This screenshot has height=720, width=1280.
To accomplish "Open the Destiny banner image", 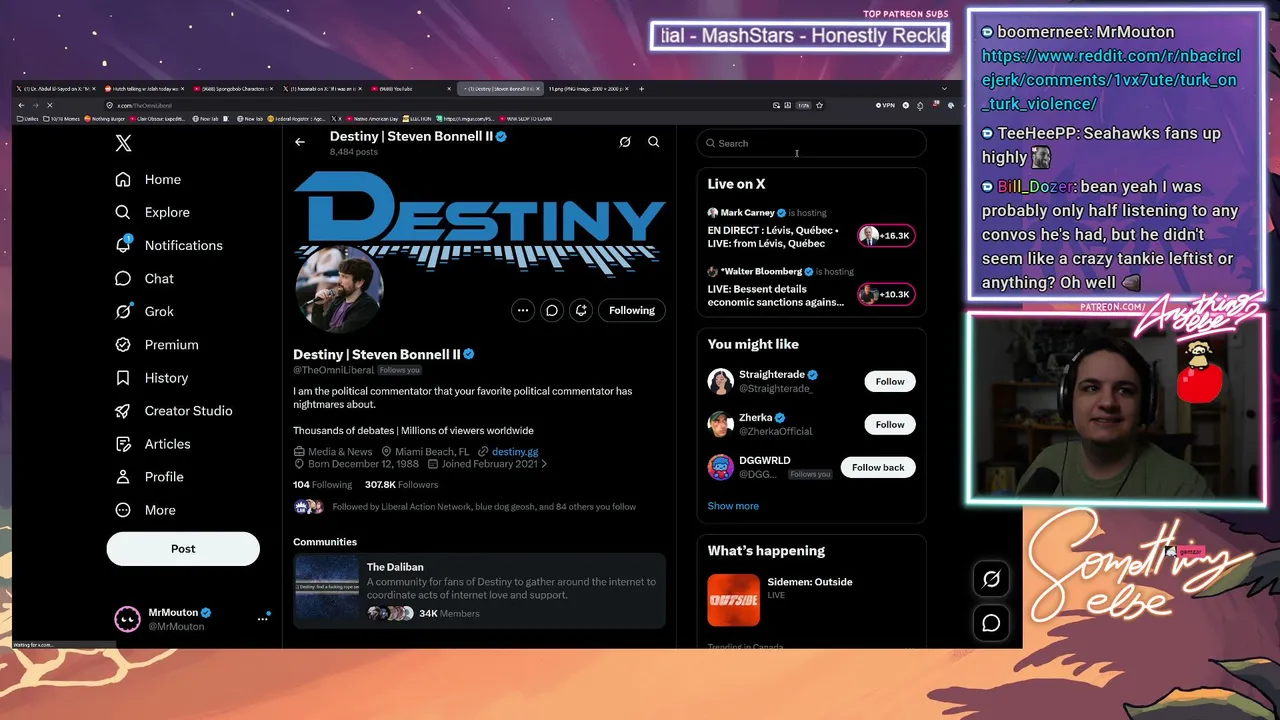I will point(480,225).
